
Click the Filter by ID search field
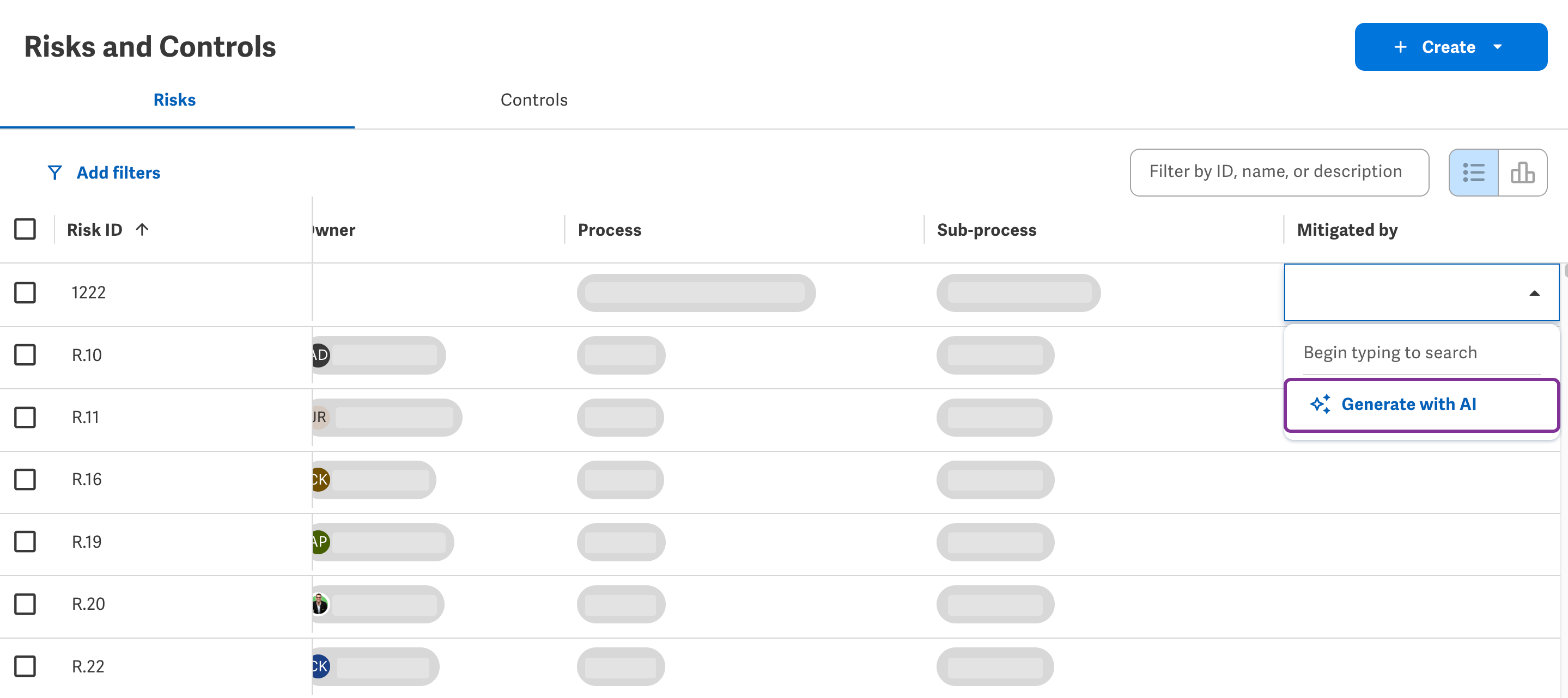1279,172
